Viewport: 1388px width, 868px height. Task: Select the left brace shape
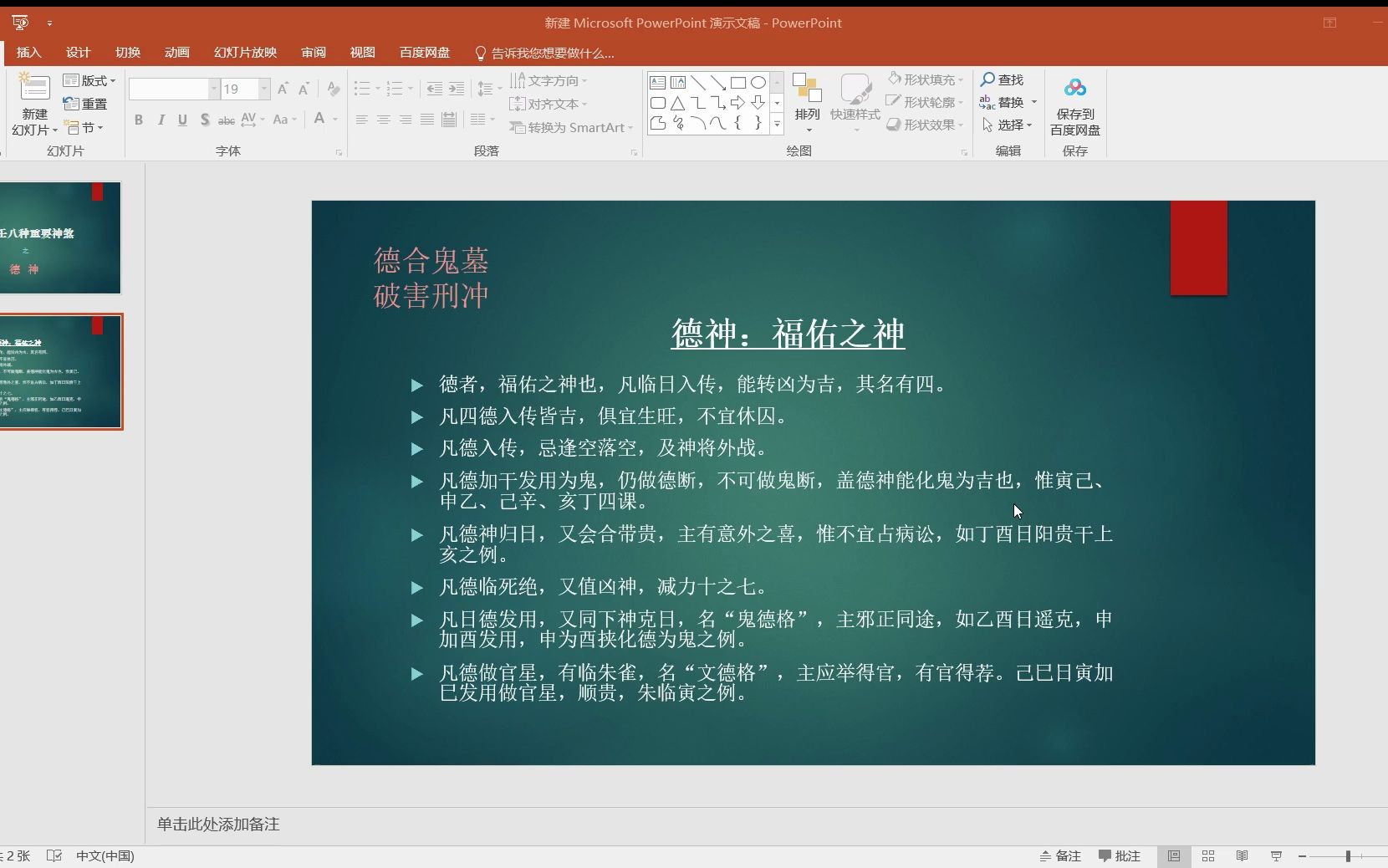tap(738, 124)
